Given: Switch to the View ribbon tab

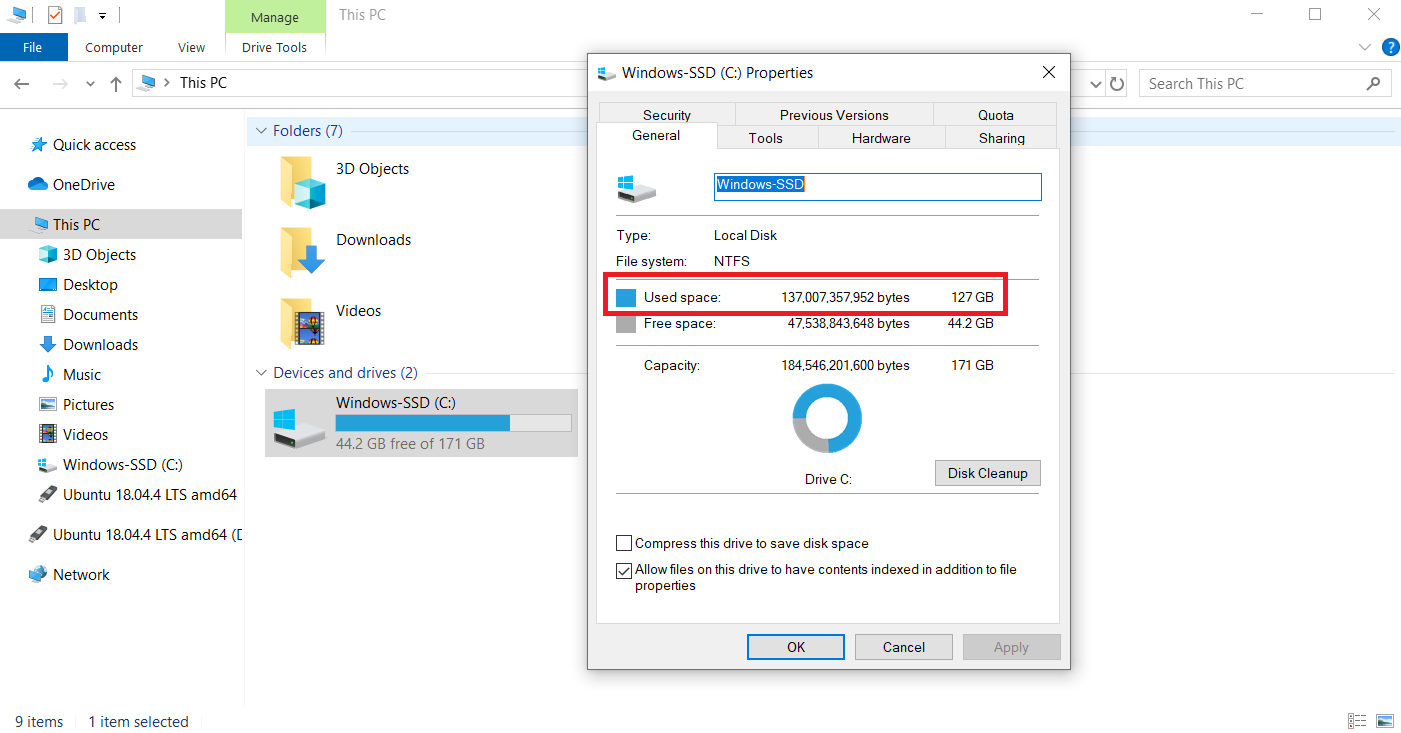Looking at the screenshot, I should pyautogui.click(x=191, y=47).
